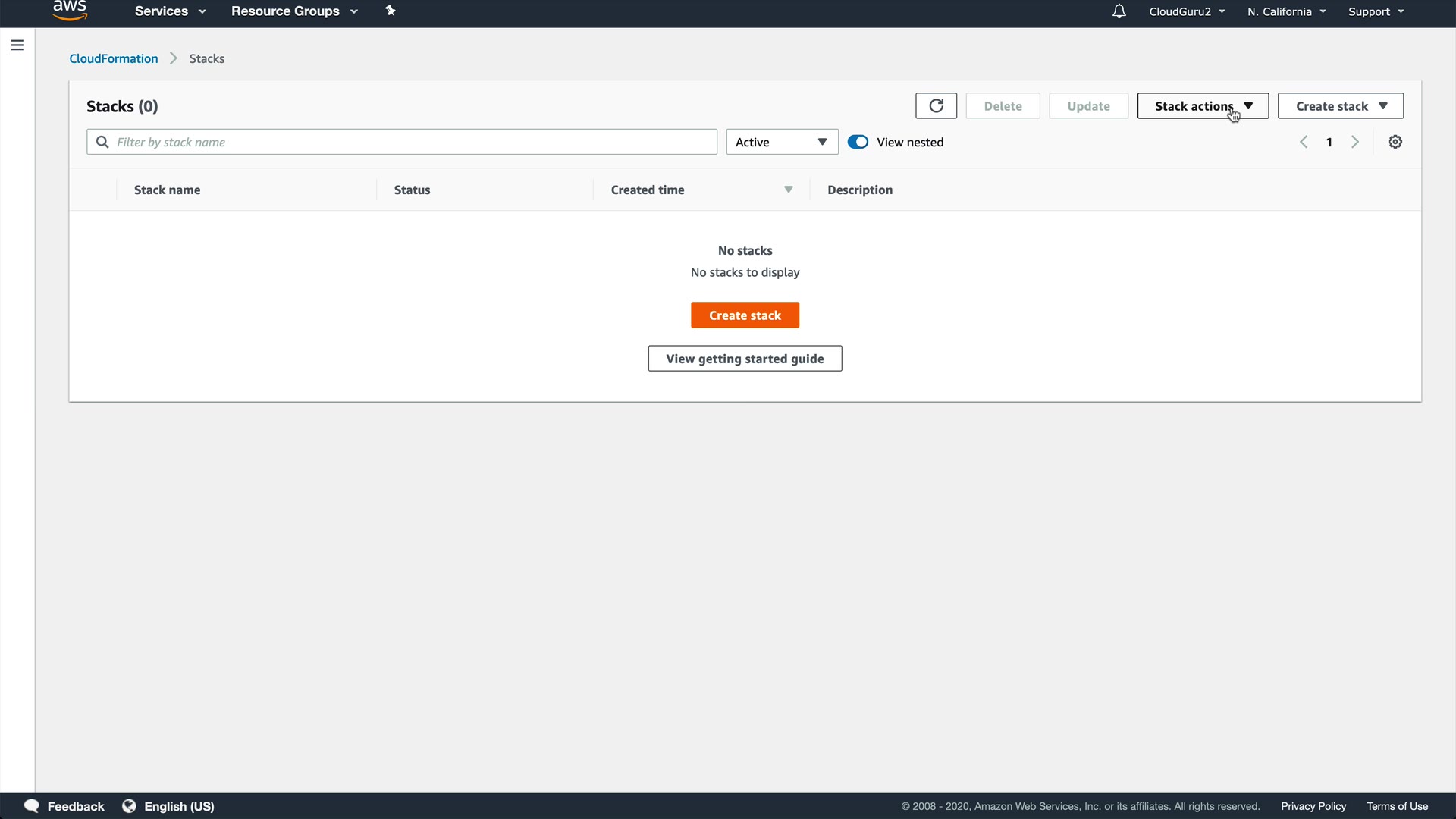Go to next page of stacks
The height and width of the screenshot is (819, 1456).
1355,142
